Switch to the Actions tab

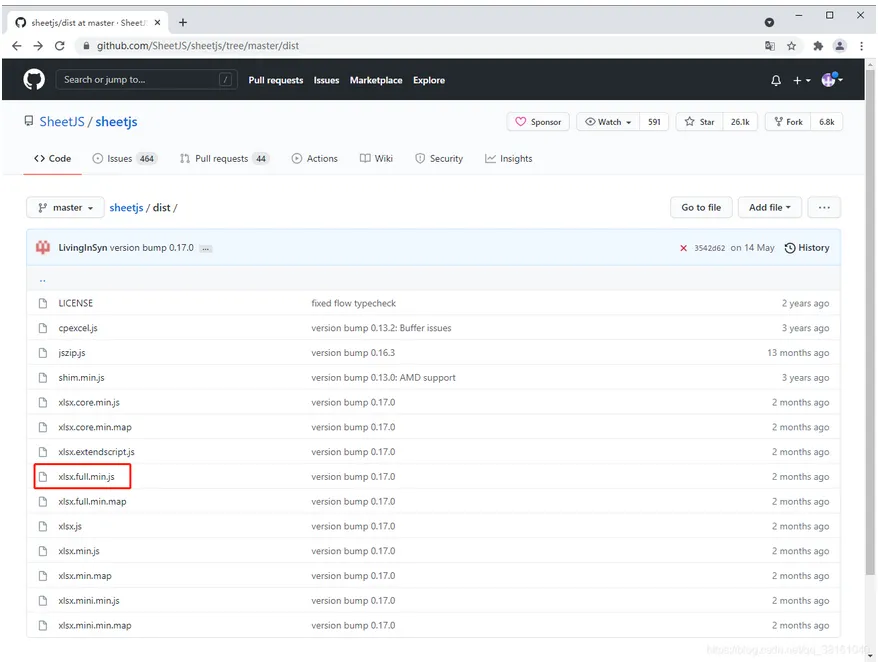pyautogui.click(x=315, y=158)
